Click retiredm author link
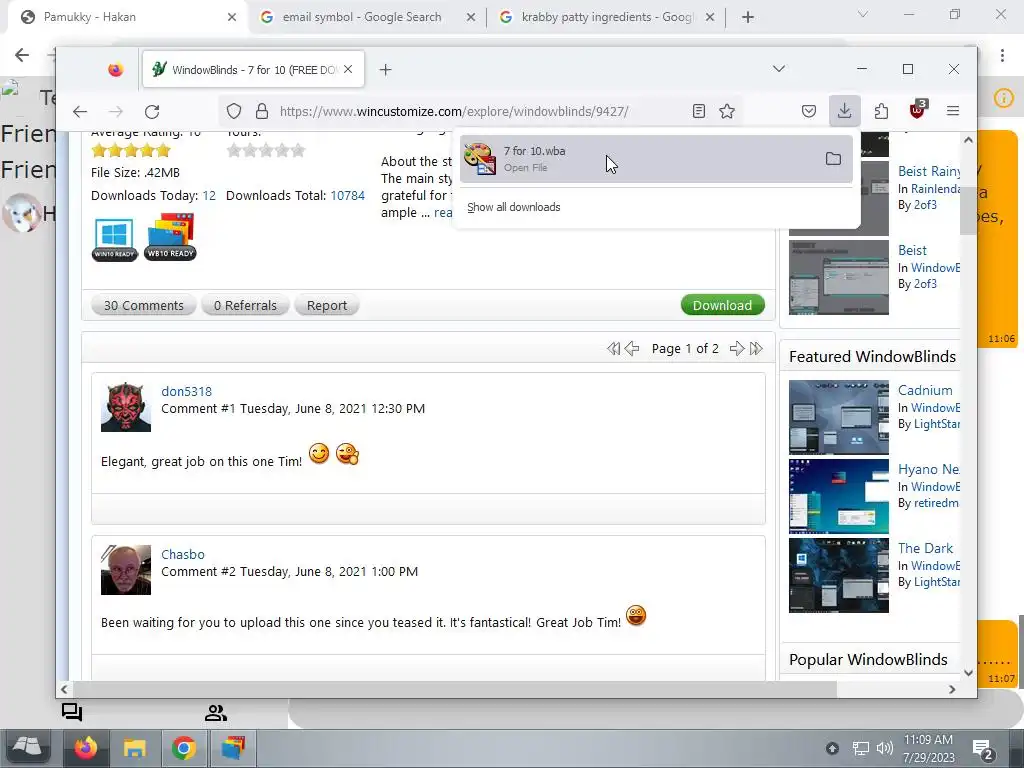This screenshot has width=1024, height=768. click(936, 503)
